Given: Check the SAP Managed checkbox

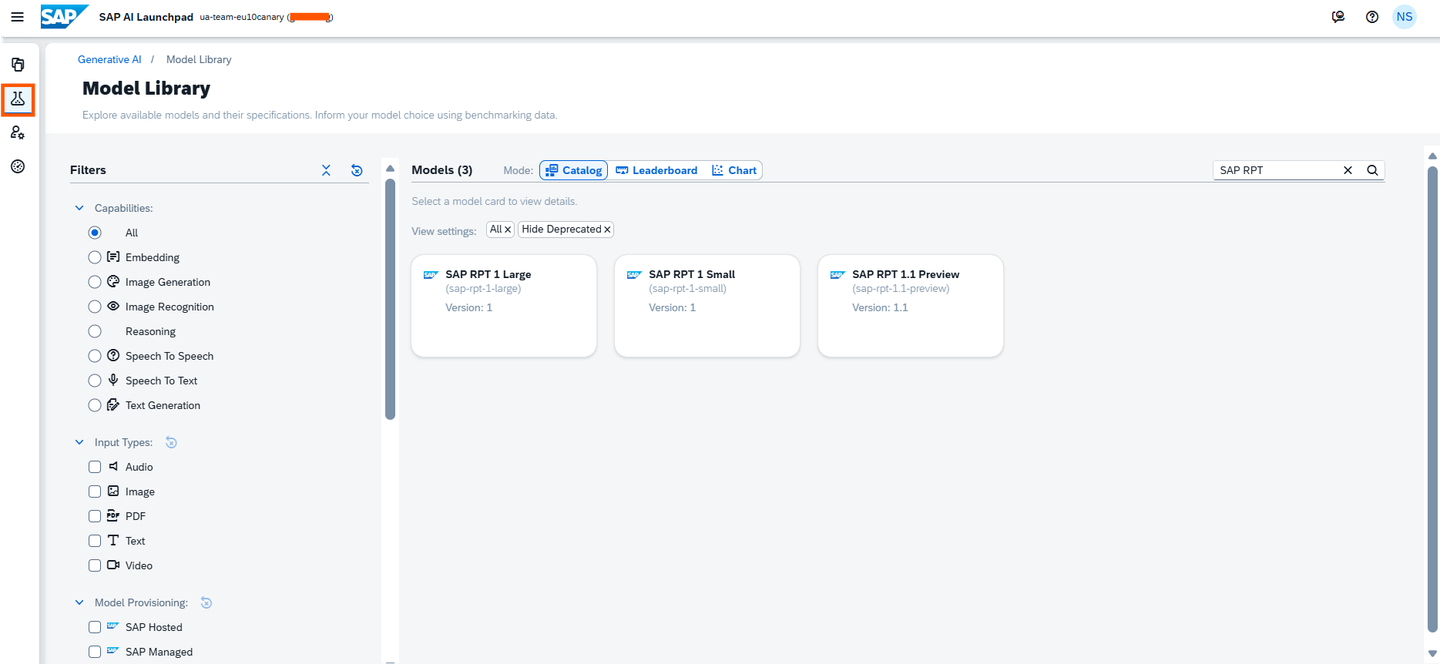Looking at the screenshot, I should pyautogui.click(x=95, y=652).
